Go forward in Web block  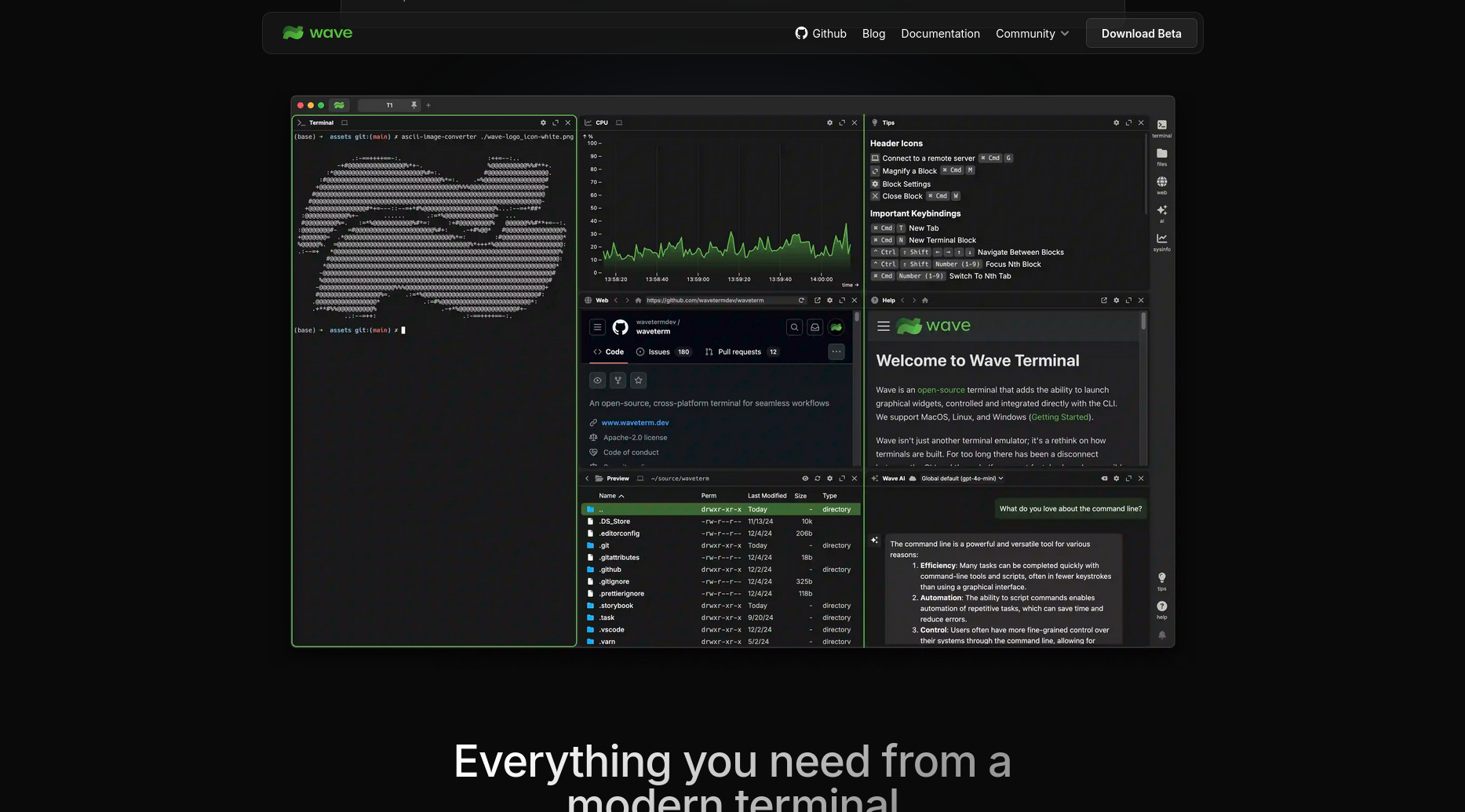627,300
